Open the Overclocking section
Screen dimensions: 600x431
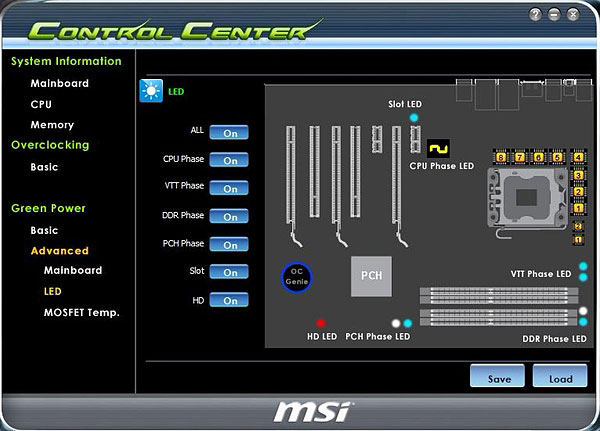pos(50,145)
